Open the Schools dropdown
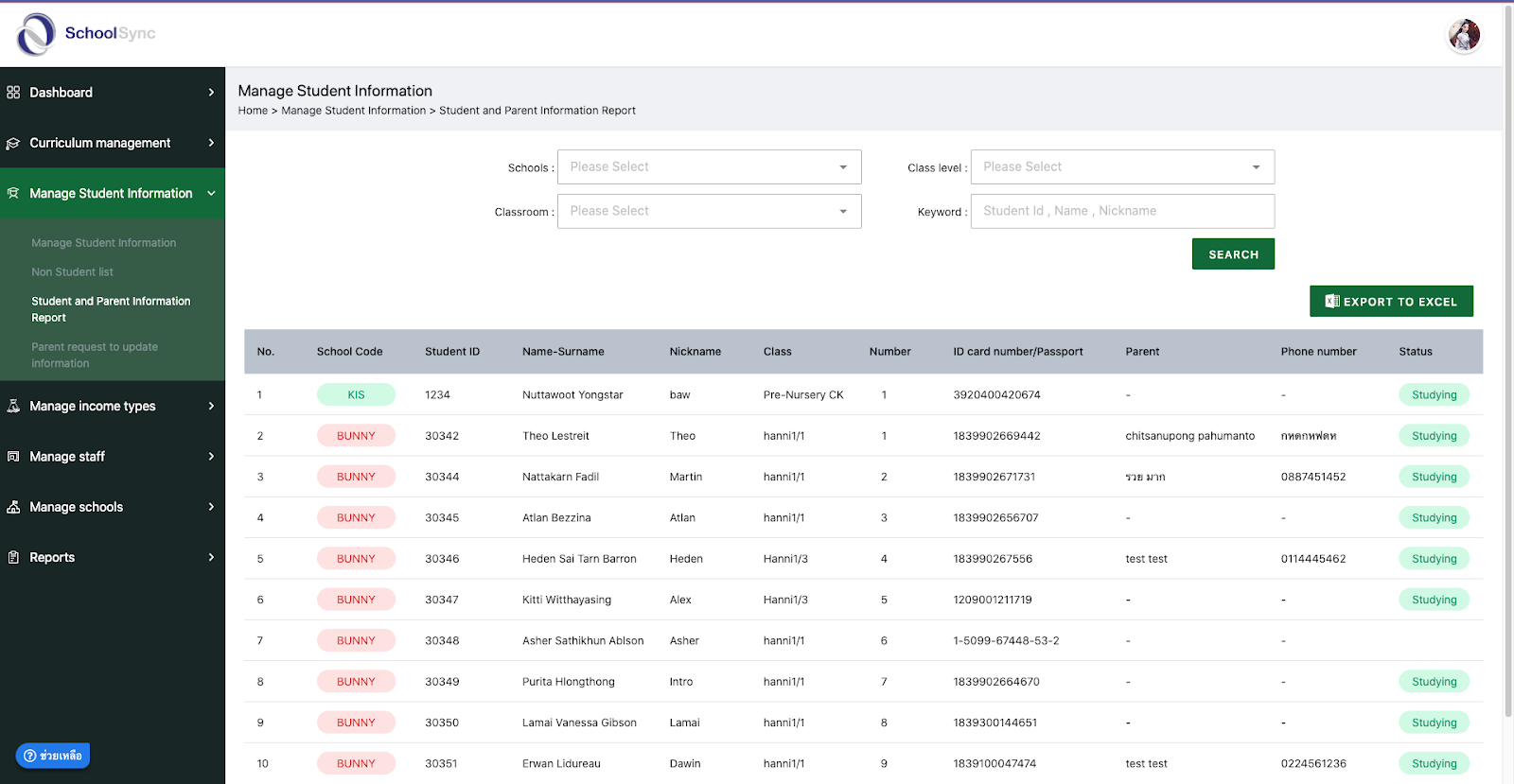 coord(710,167)
